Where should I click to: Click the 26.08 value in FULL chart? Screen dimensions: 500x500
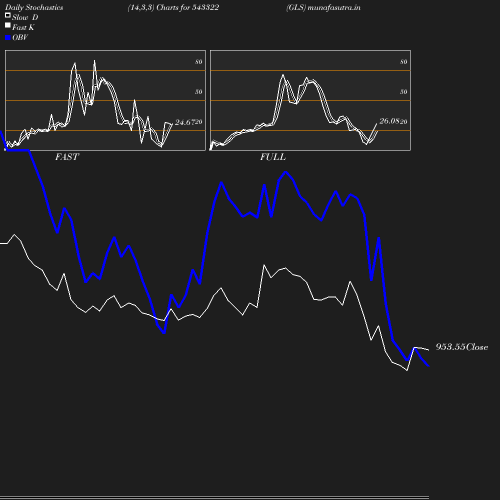pyautogui.click(x=389, y=121)
